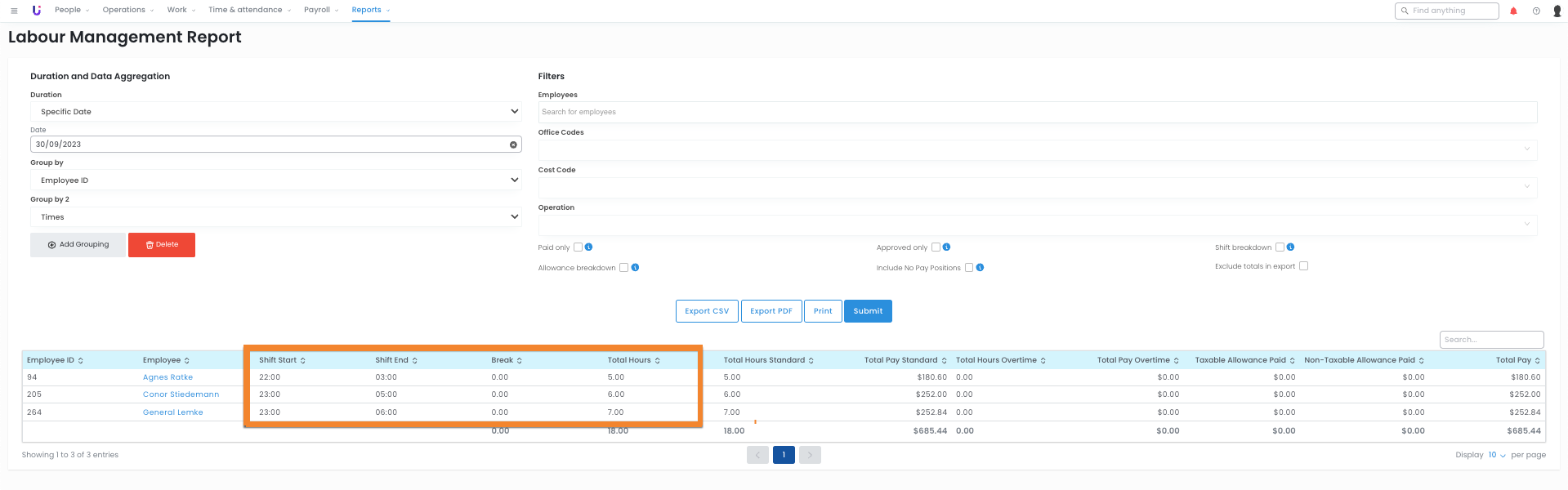Expand the Duration dropdown
The height and width of the screenshot is (490, 1568).
275,112
